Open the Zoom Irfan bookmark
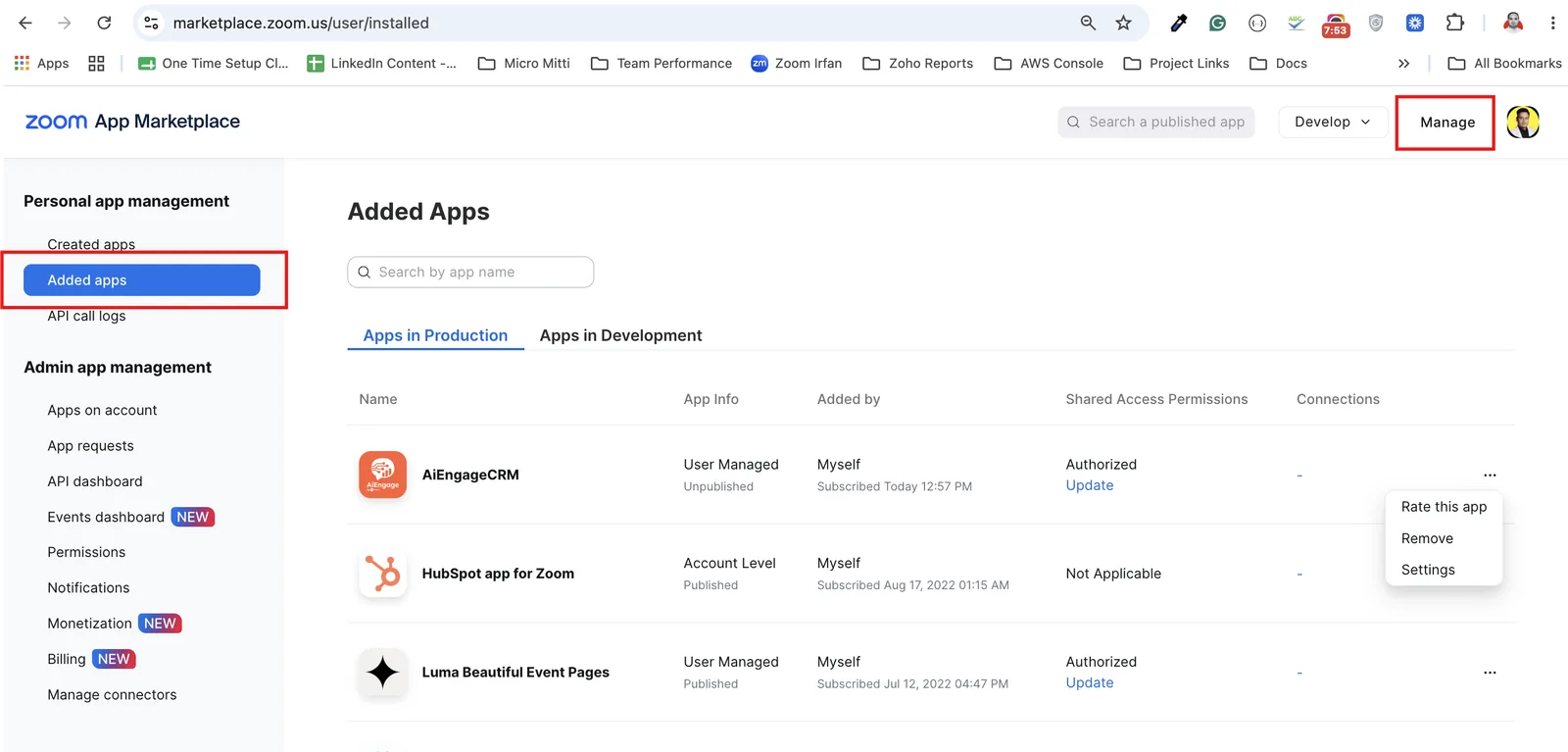This screenshot has height=752, width=1568. point(797,63)
